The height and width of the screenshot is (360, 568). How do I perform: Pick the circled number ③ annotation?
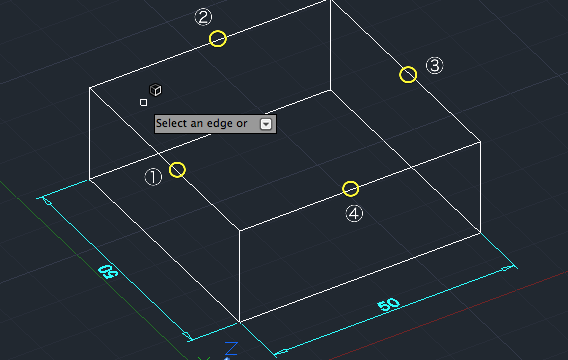tap(434, 66)
